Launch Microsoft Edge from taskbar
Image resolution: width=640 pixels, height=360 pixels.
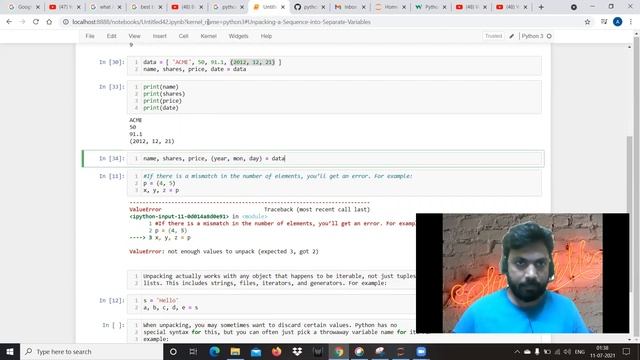click(215, 351)
